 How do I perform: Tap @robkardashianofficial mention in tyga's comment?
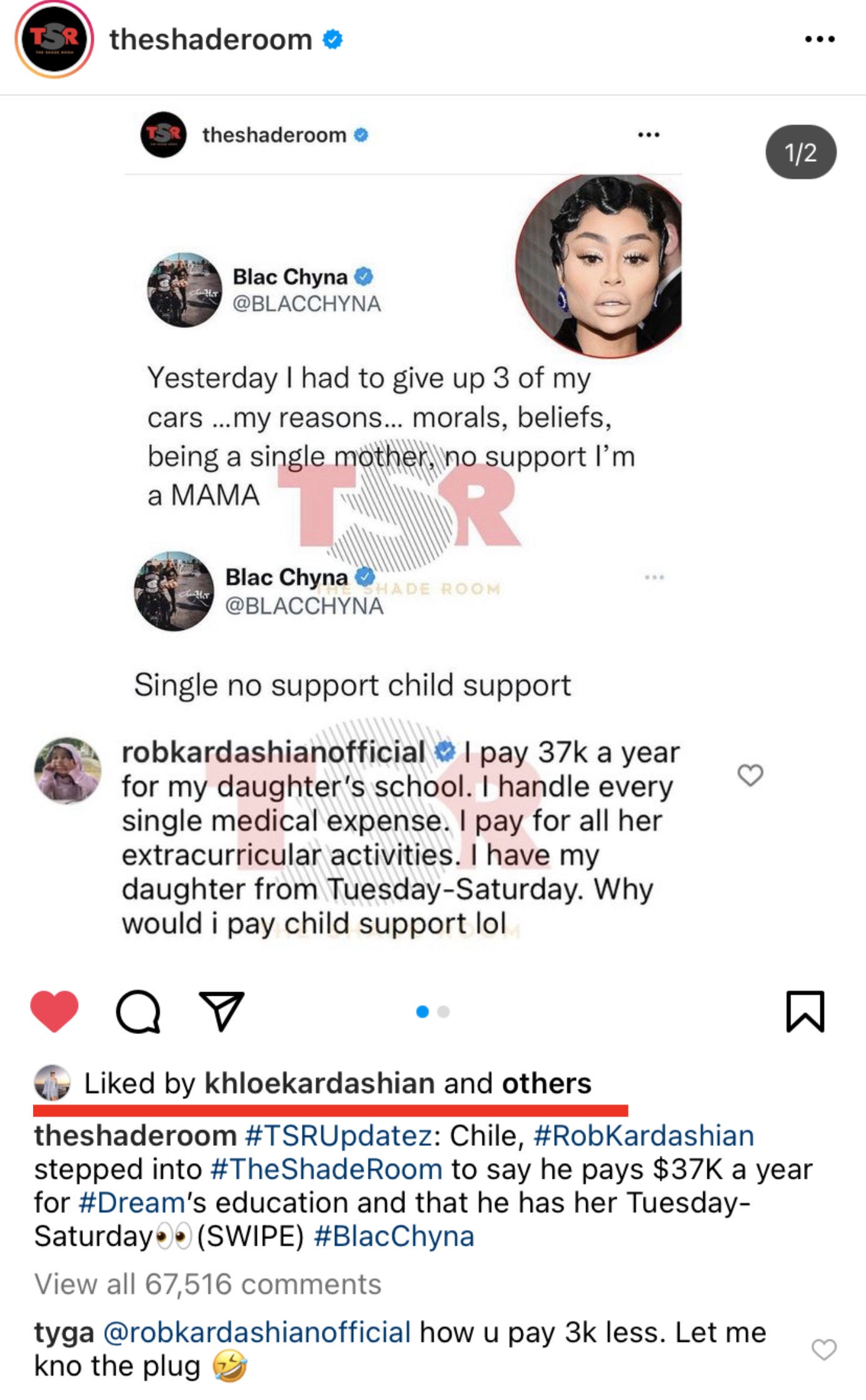click(x=257, y=1333)
